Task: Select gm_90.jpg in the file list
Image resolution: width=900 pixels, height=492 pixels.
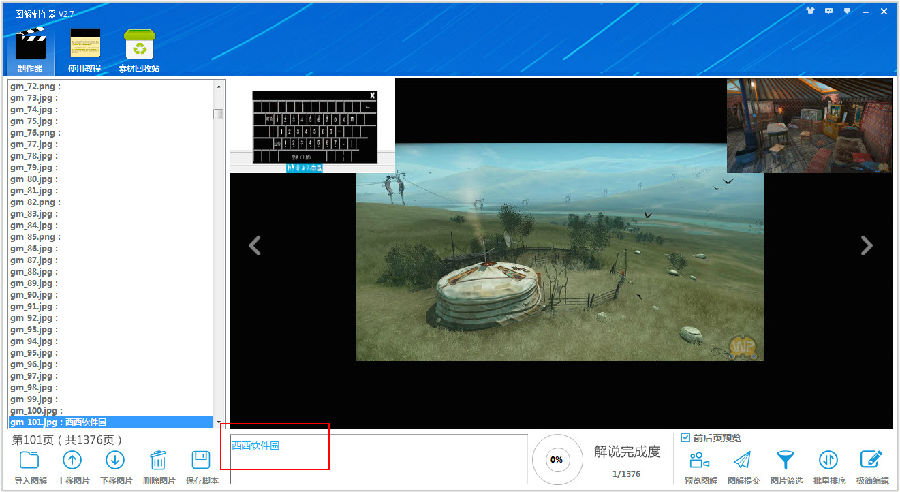Action: pyautogui.click(x=34, y=295)
